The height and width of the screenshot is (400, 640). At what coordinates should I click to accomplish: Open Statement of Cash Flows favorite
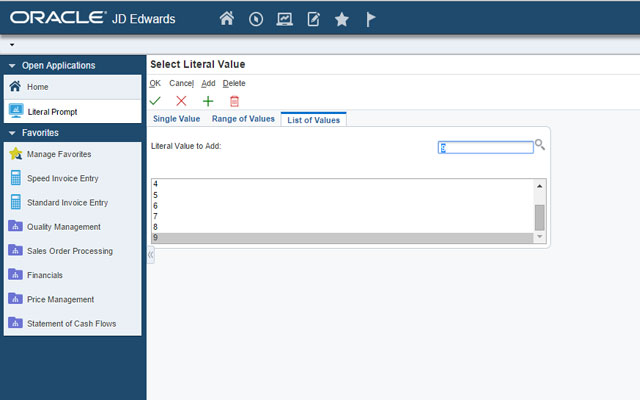73,323
